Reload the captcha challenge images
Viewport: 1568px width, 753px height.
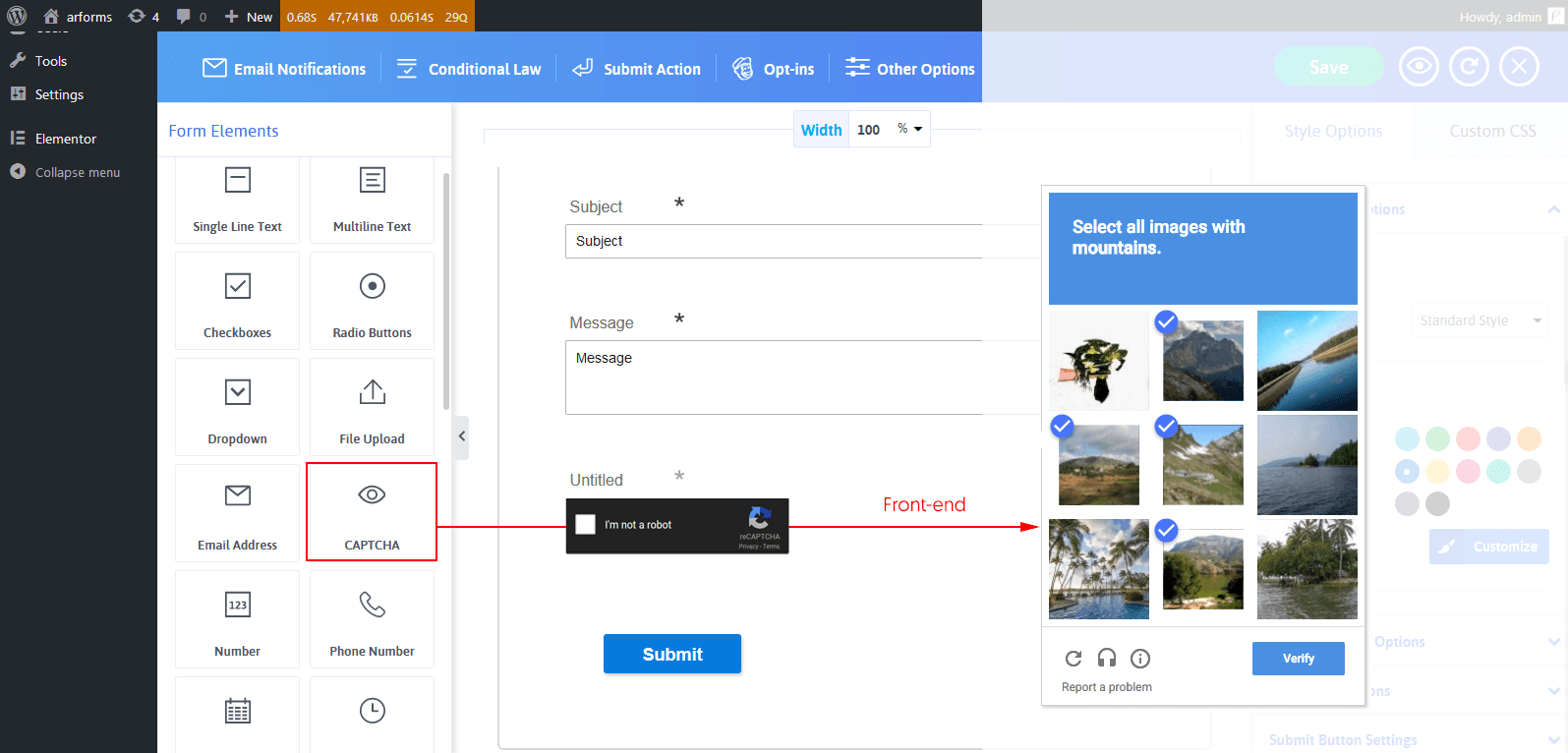[1074, 659]
